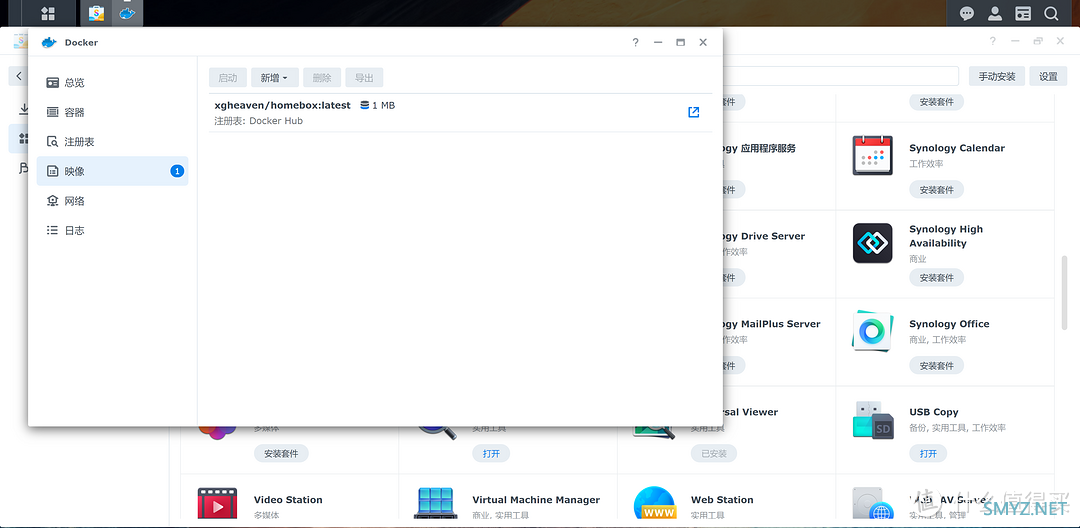Open the notifications chat bubble icon
The image size is (1080, 528).
point(967,13)
